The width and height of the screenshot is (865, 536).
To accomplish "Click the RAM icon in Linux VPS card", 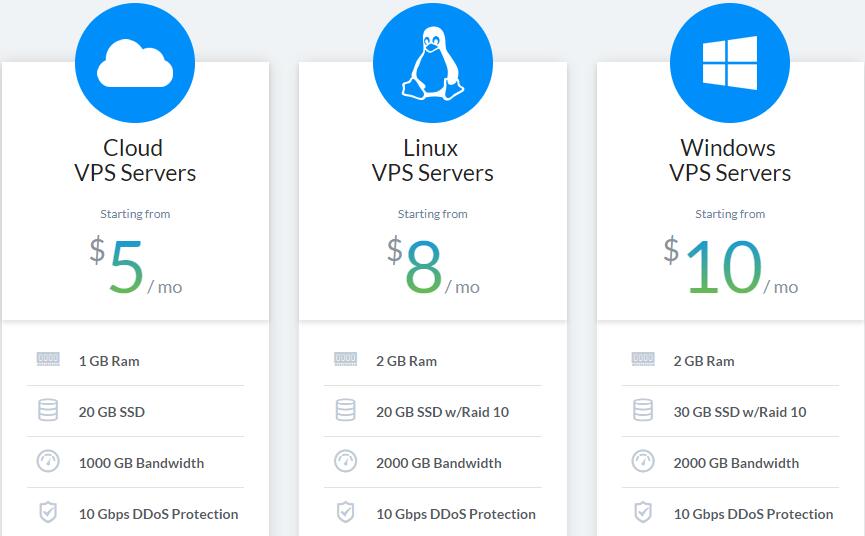I will 345,360.
